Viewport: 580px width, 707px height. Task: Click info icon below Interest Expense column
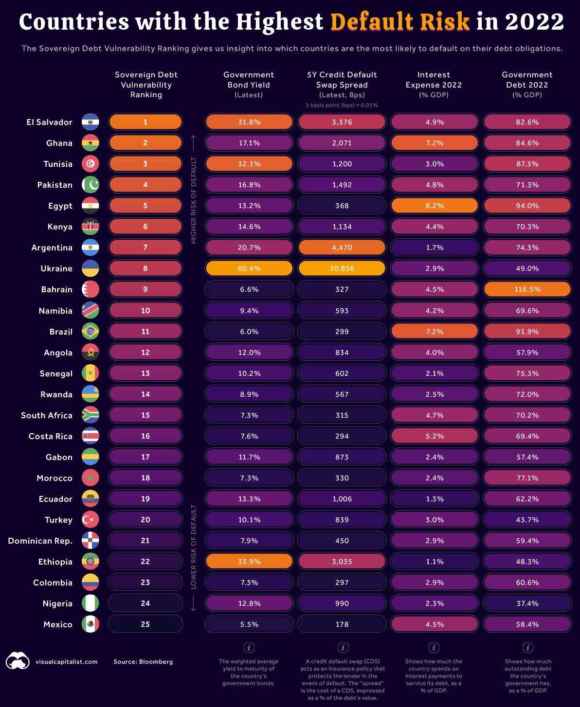434,648
